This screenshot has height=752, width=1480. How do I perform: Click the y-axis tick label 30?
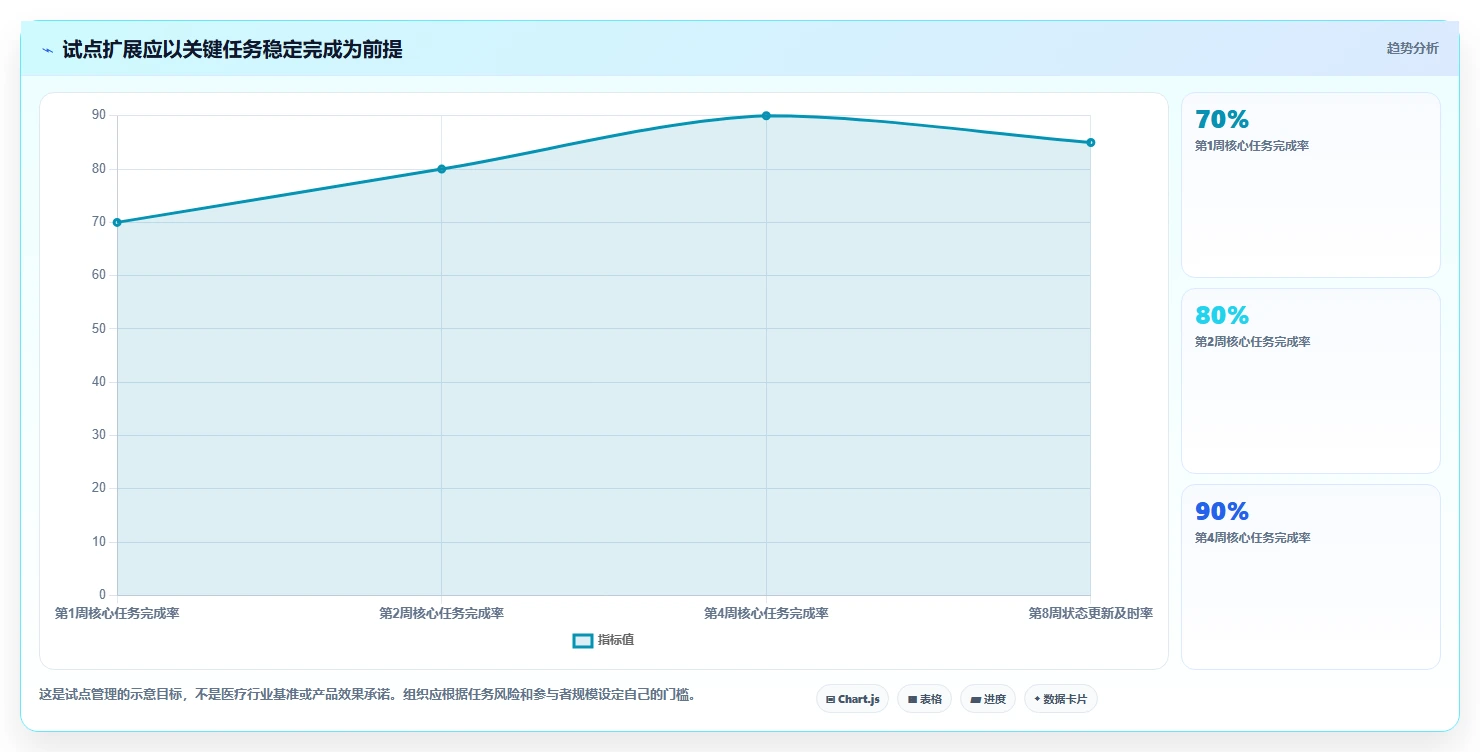pyautogui.click(x=99, y=435)
